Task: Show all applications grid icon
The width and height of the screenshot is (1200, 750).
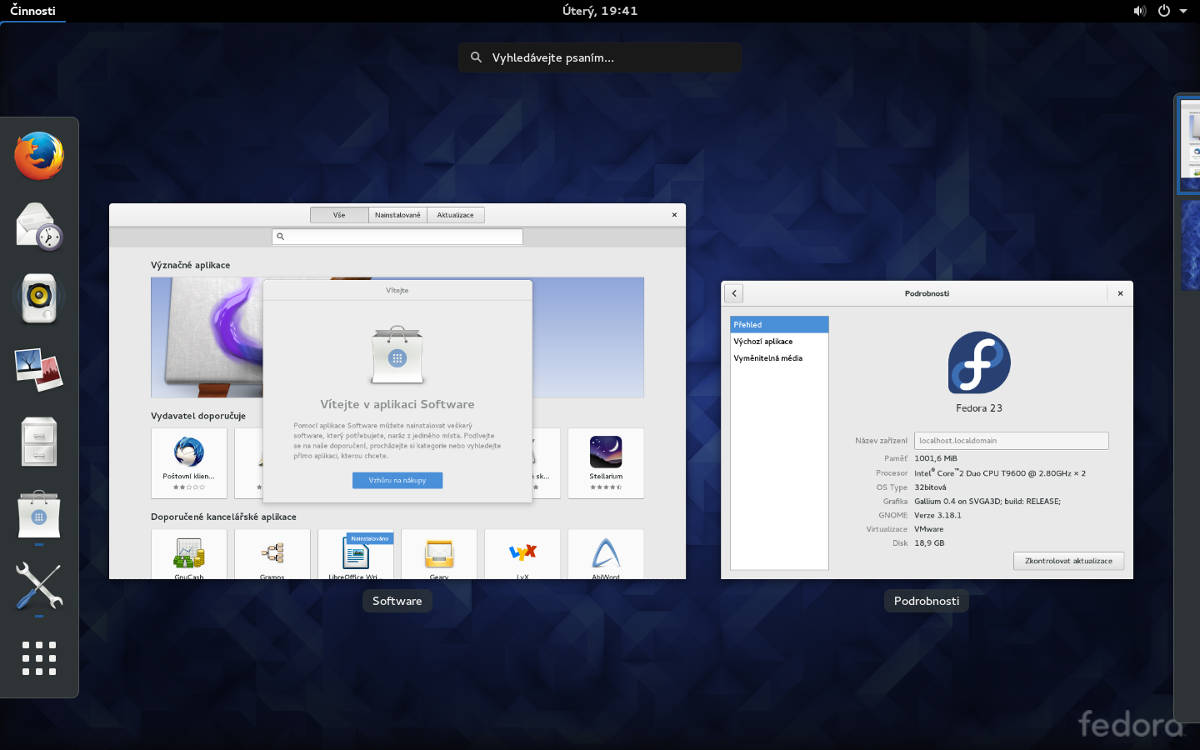Action: [x=39, y=659]
